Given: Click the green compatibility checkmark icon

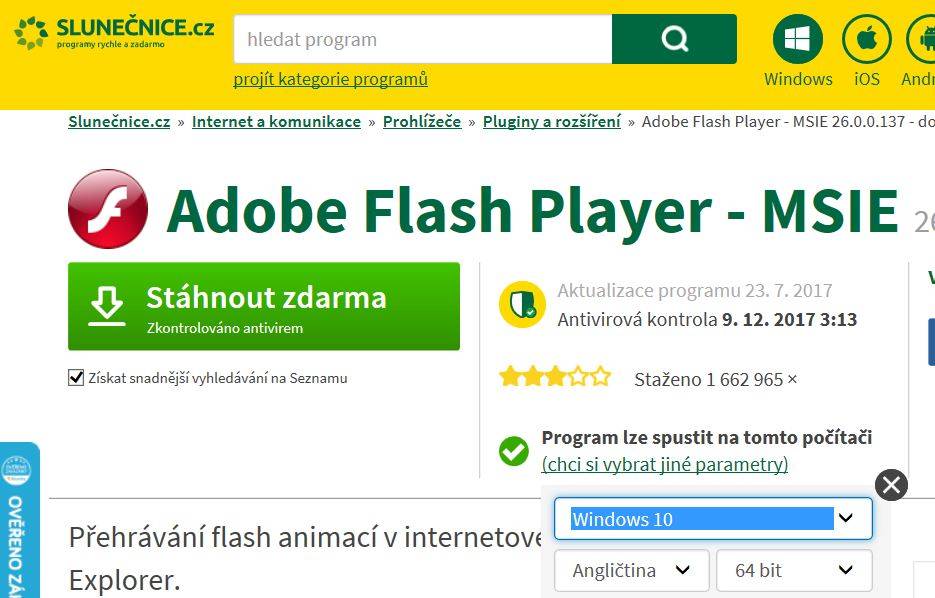Looking at the screenshot, I should pyautogui.click(x=513, y=451).
